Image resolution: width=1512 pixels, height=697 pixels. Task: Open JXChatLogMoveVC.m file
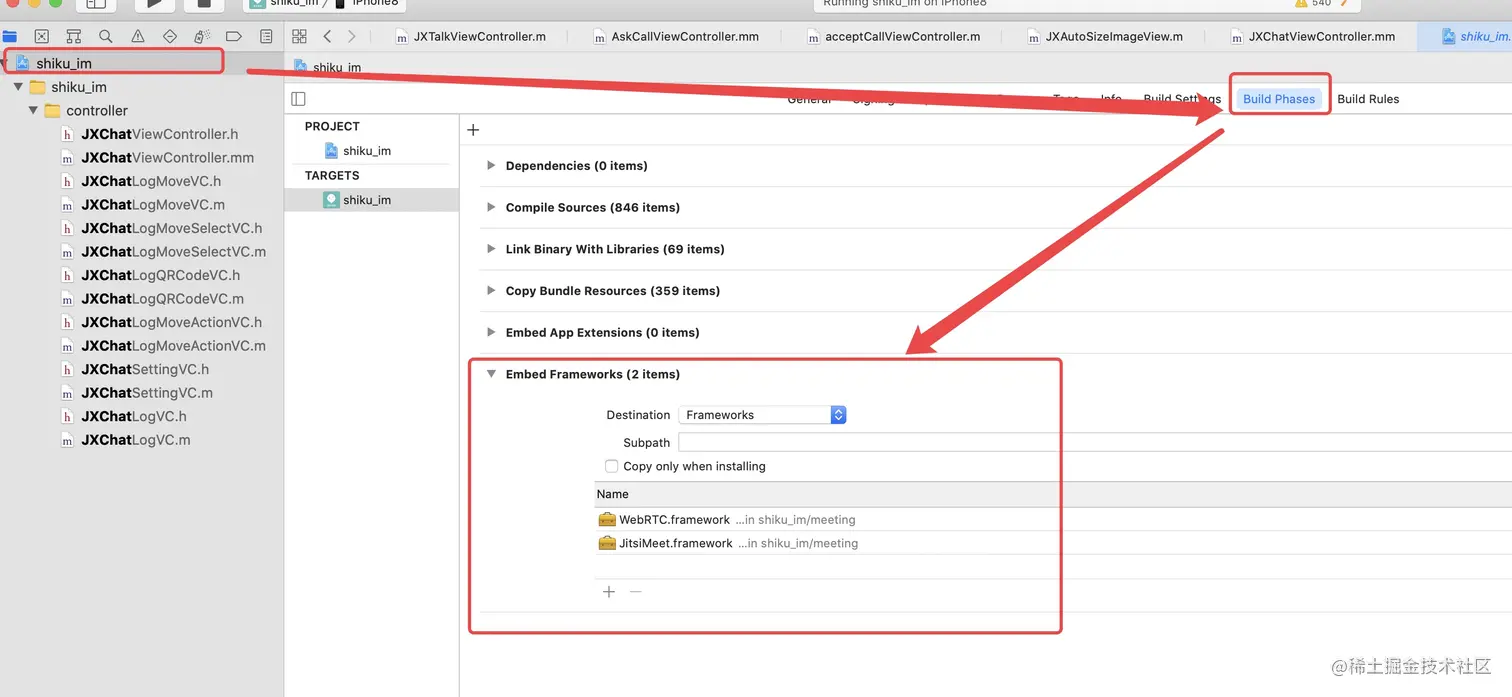coord(153,204)
